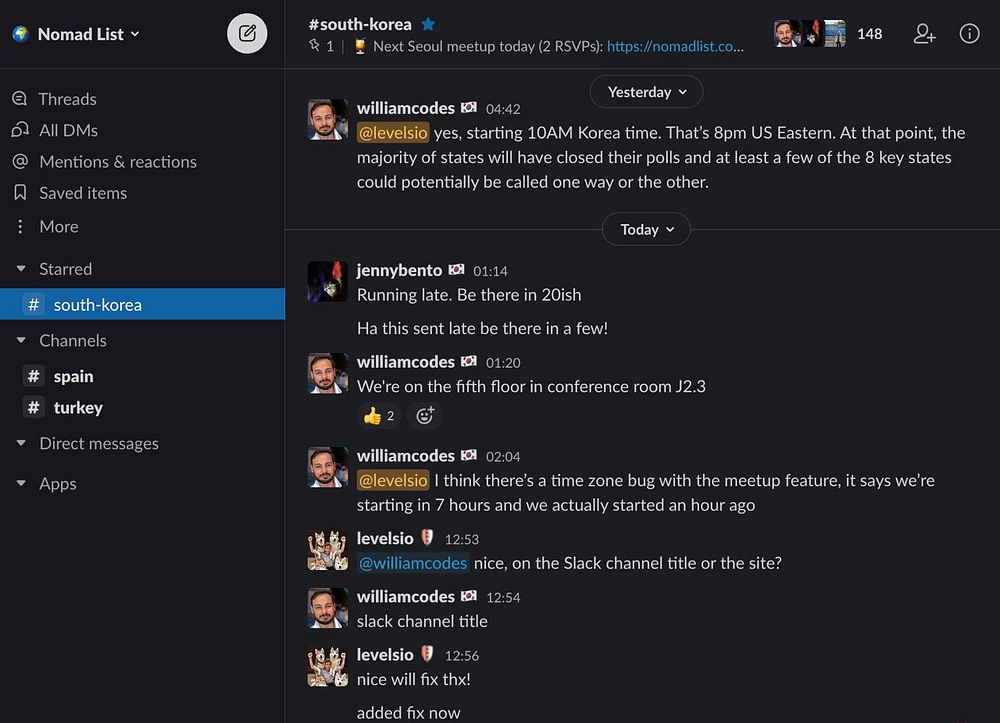Collapse the Channels section
1000x723 pixels.
point(21,341)
